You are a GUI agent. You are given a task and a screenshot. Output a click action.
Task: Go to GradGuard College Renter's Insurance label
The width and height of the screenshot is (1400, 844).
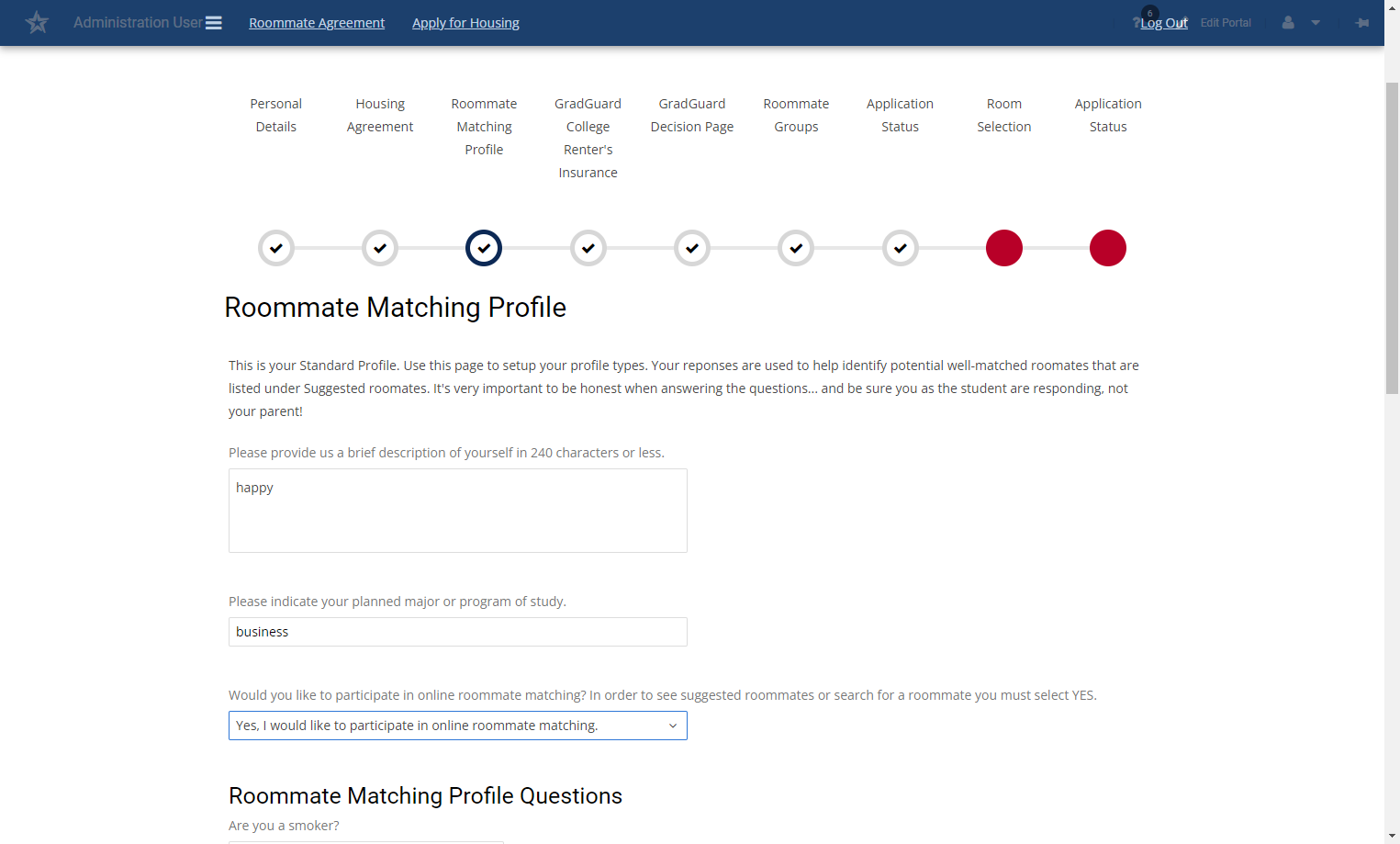click(x=588, y=139)
